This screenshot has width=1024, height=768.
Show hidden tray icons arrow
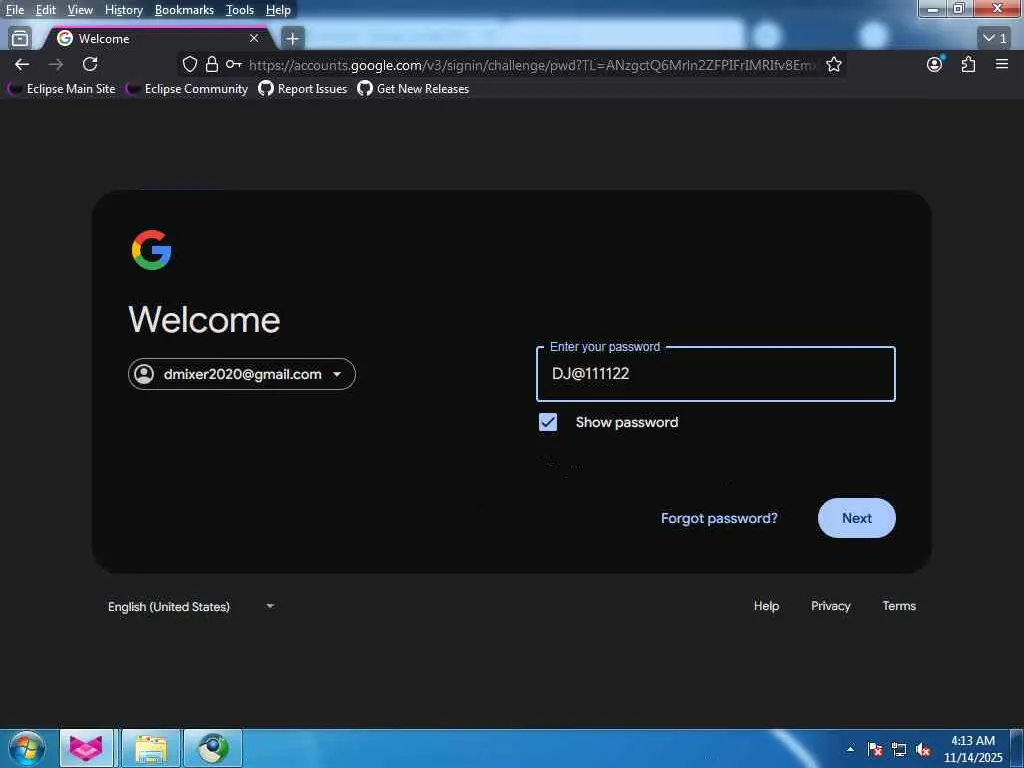(x=850, y=749)
